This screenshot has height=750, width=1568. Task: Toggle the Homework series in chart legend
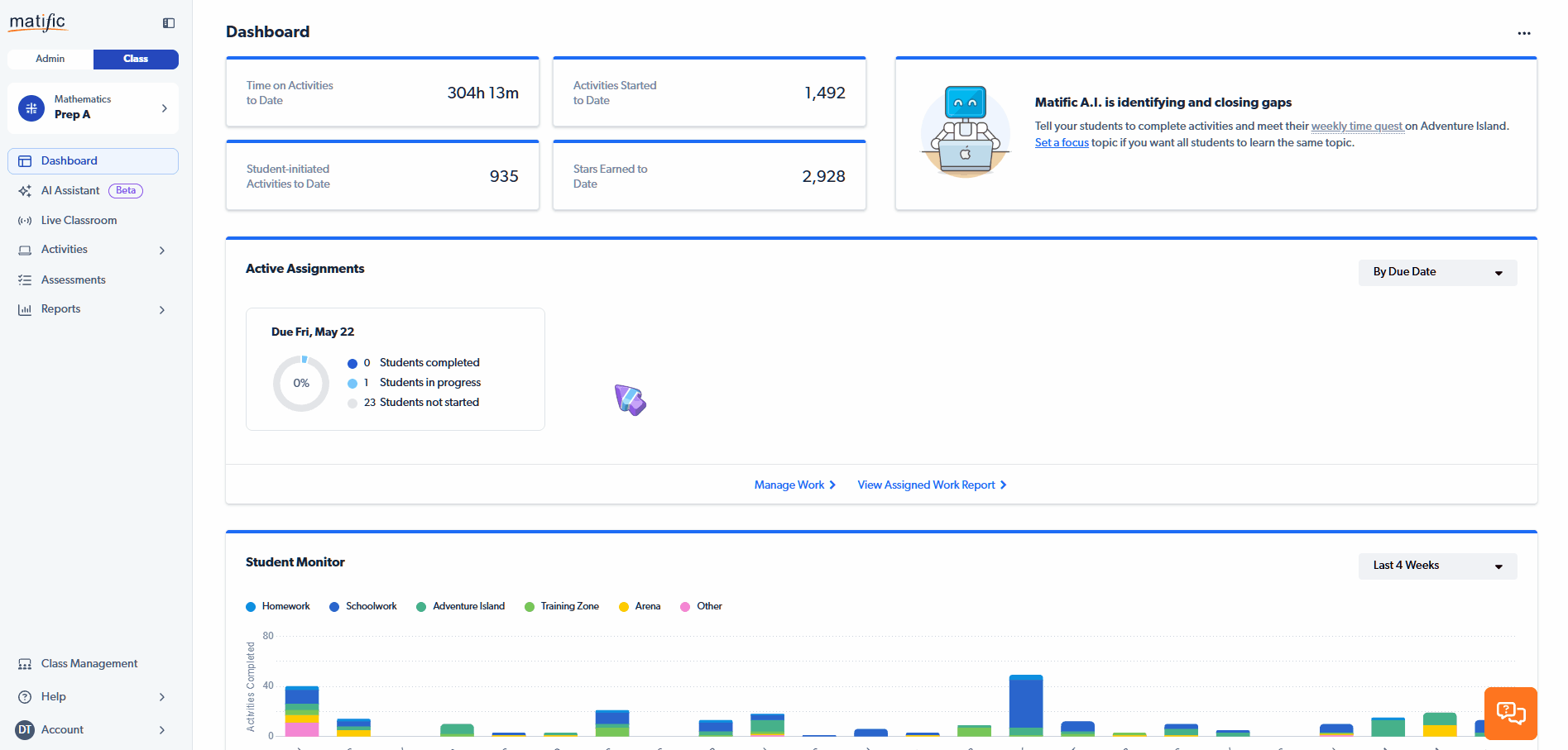(278, 607)
